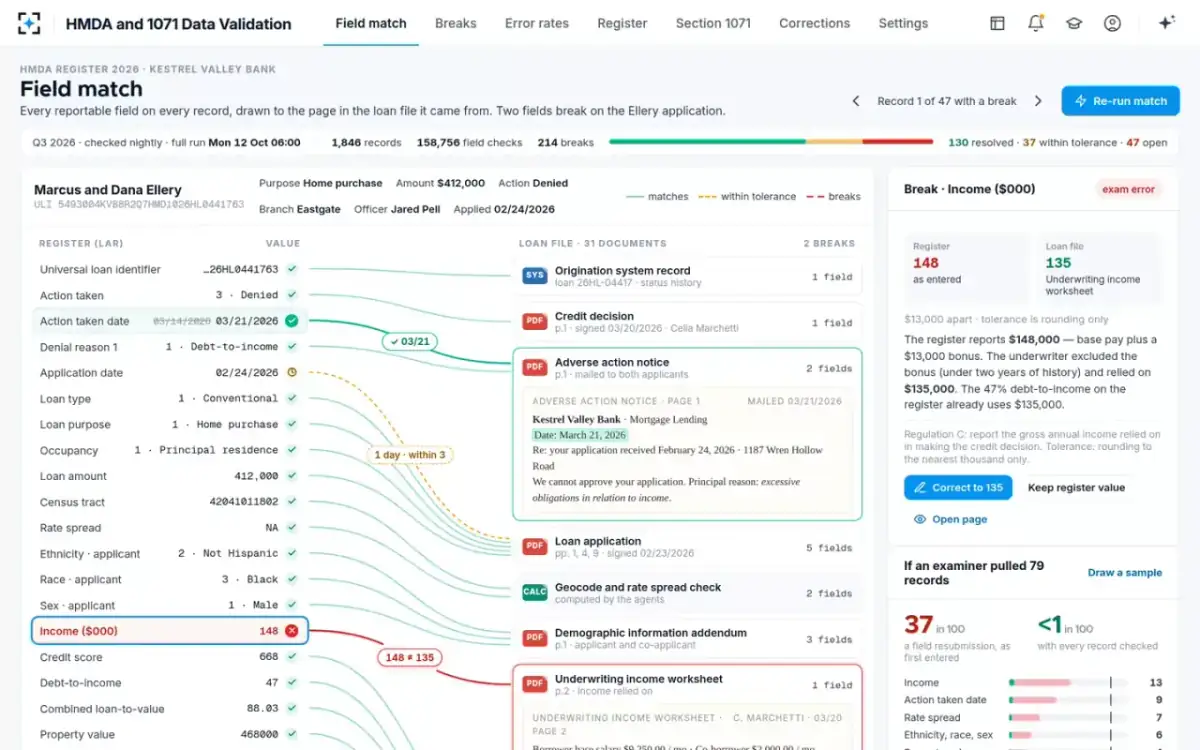Open the Corrections tab
Viewport: 1200px width, 750px height.
pyautogui.click(x=815, y=23)
